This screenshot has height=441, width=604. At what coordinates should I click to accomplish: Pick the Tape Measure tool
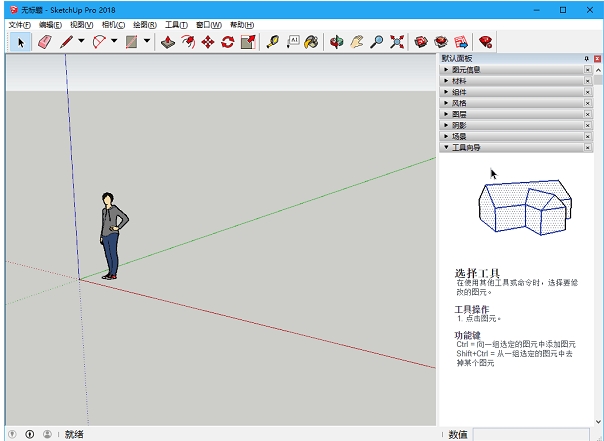(x=271, y=42)
